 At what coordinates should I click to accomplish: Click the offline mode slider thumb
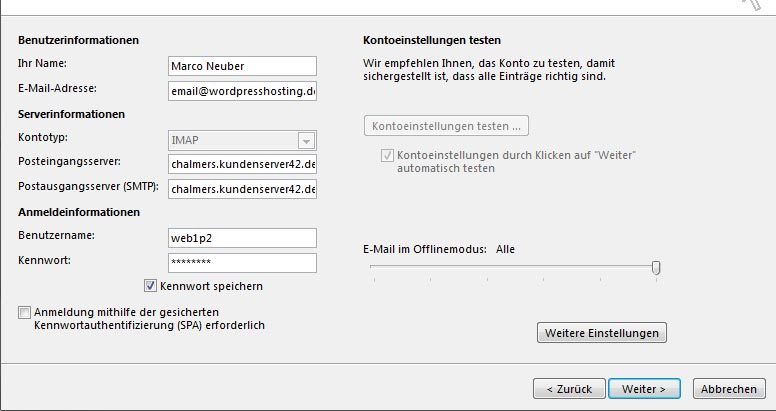point(656,267)
